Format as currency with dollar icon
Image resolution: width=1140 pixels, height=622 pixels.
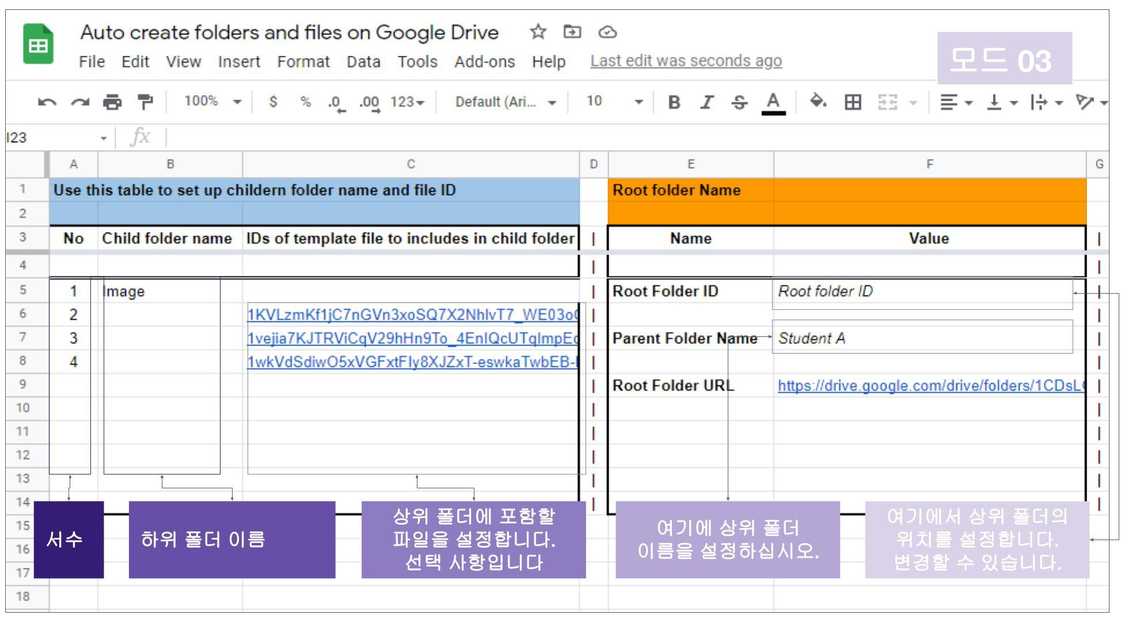[273, 102]
